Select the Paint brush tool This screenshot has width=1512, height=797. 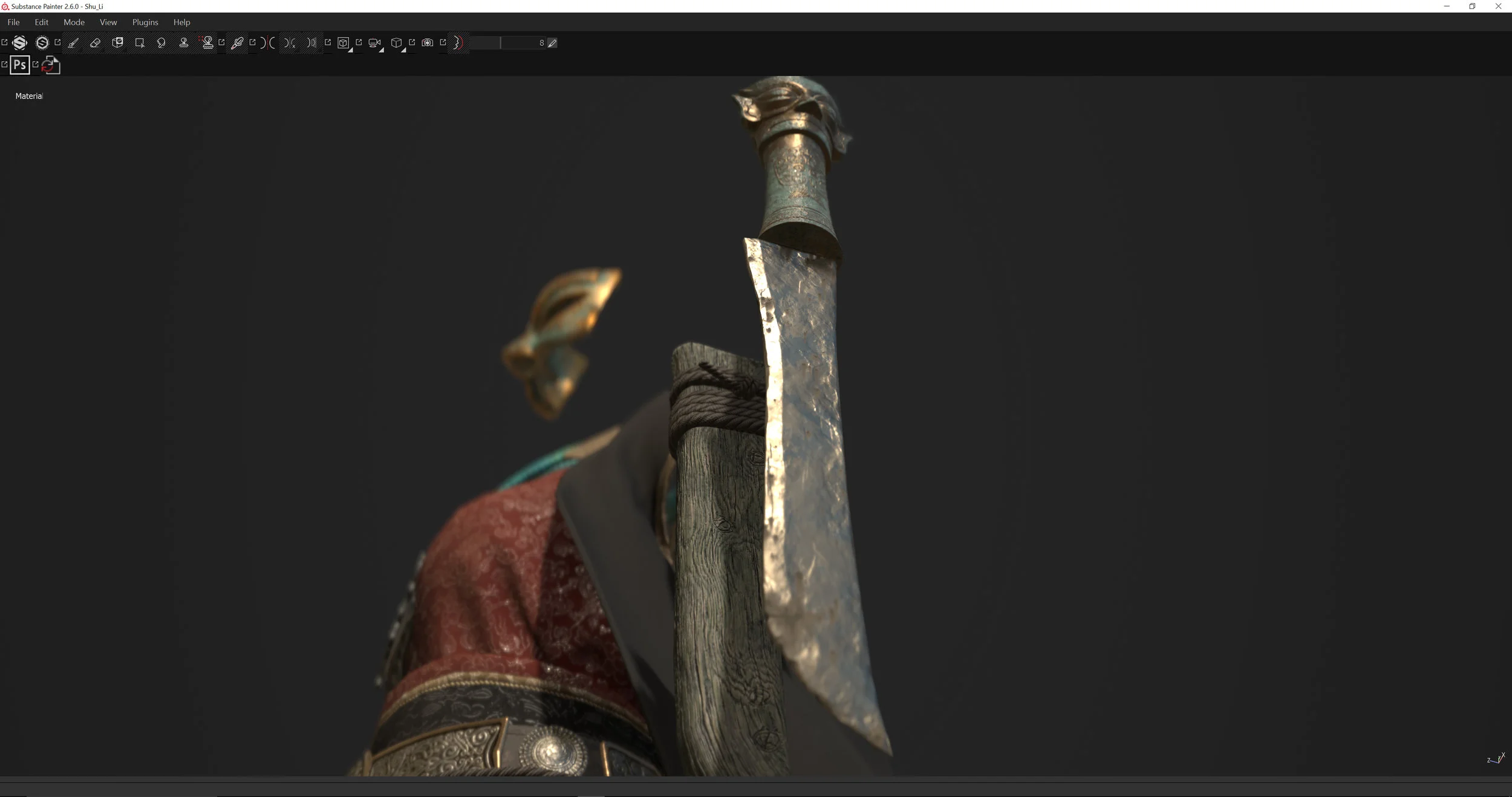coord(73,43)
